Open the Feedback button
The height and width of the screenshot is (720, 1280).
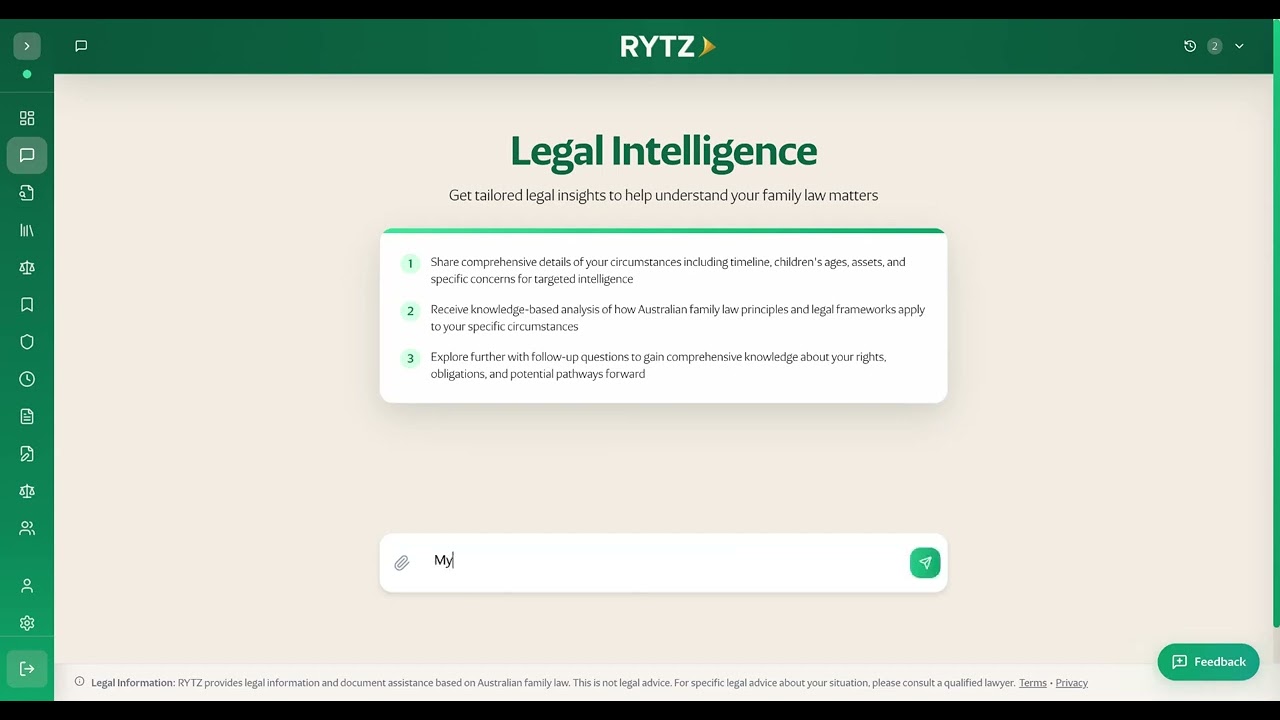coord(1208,662)
